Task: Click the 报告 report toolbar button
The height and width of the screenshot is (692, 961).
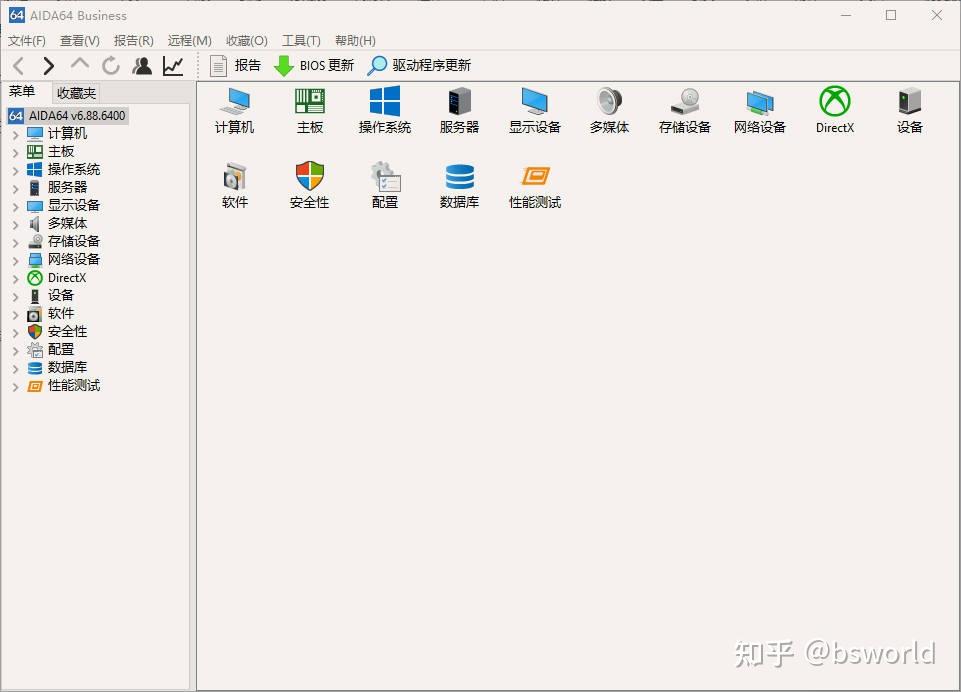Action: (x=235, y=66)
